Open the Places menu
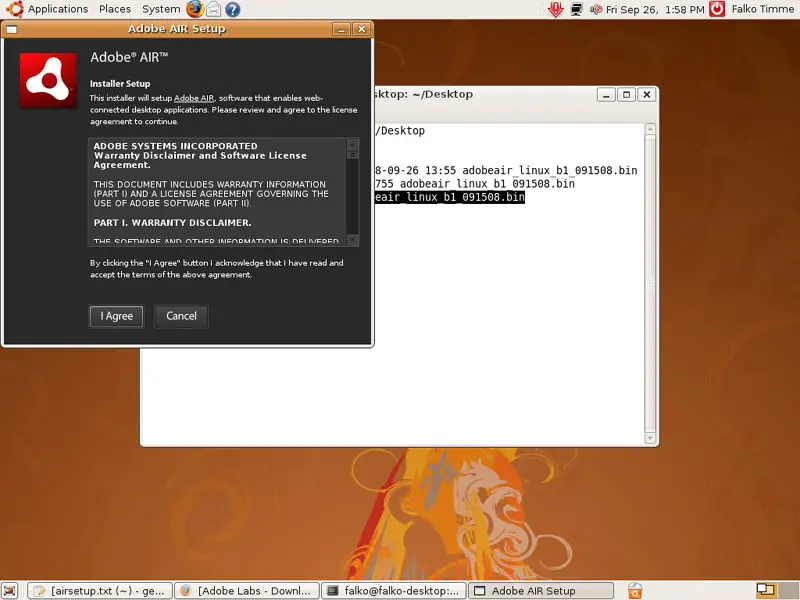The width and height of the screenshot is (800, 600). tap(115, 9)
